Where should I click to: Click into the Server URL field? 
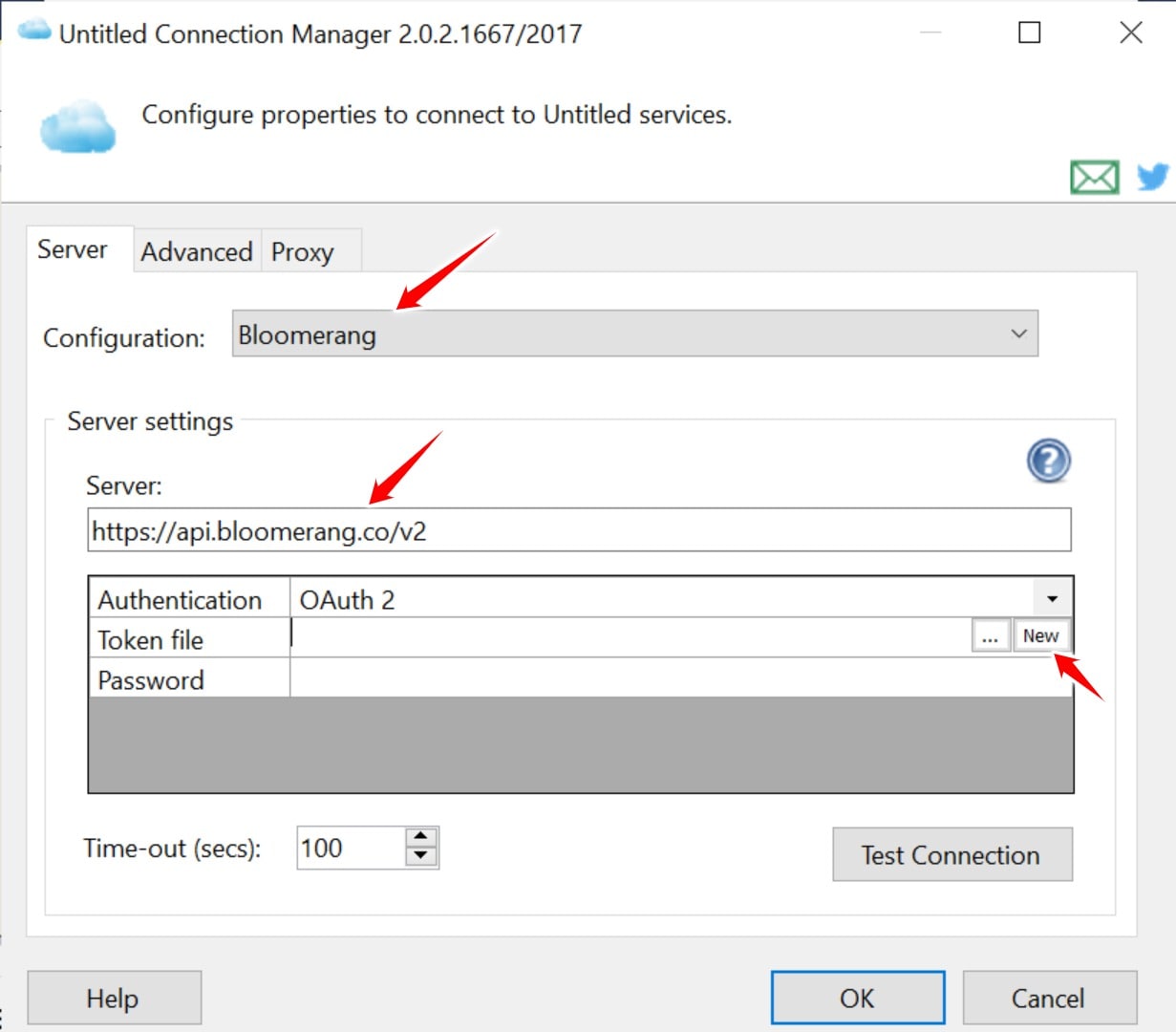579,530
